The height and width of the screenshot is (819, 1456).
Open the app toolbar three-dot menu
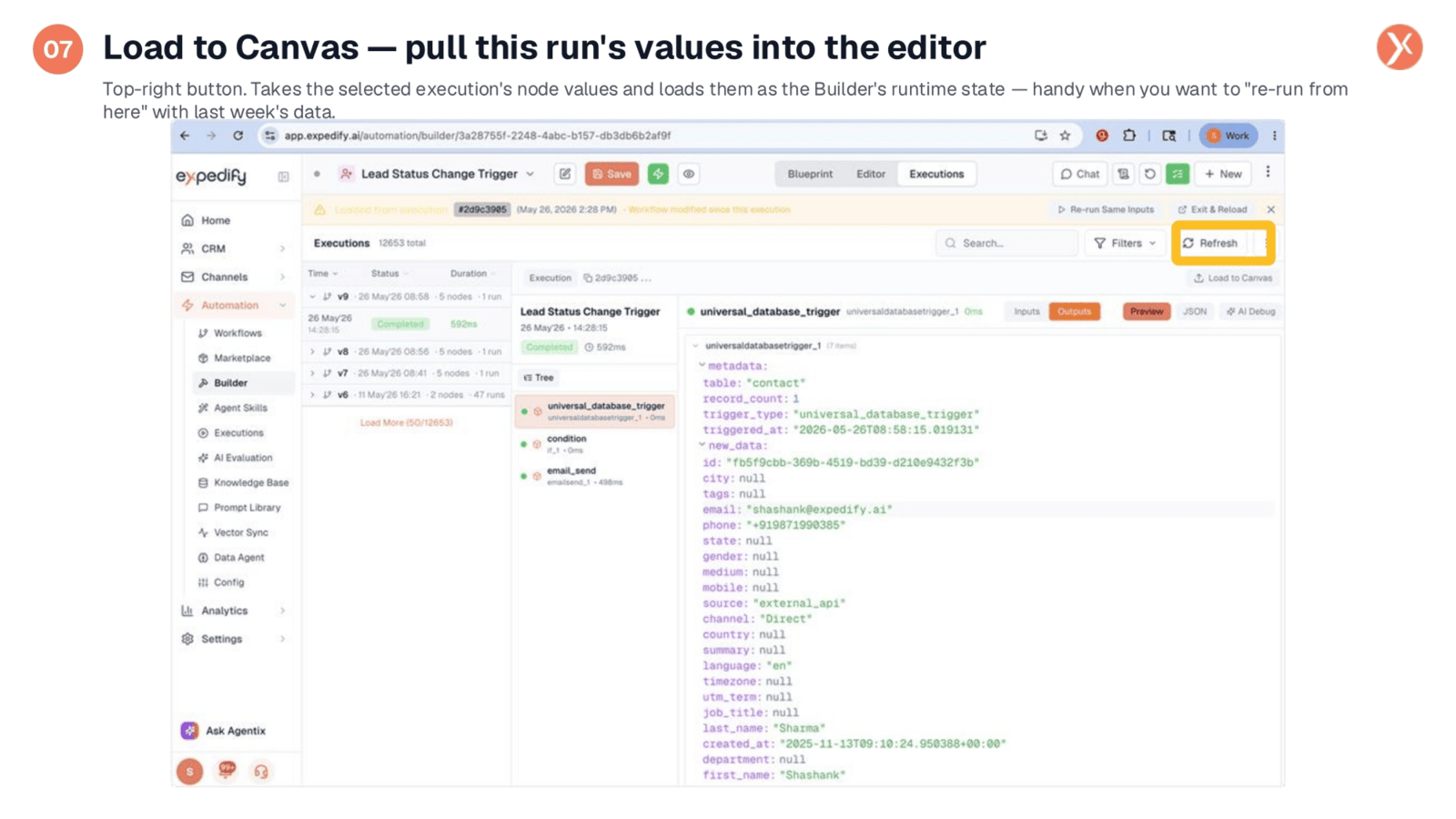[x=1268, y=172]
